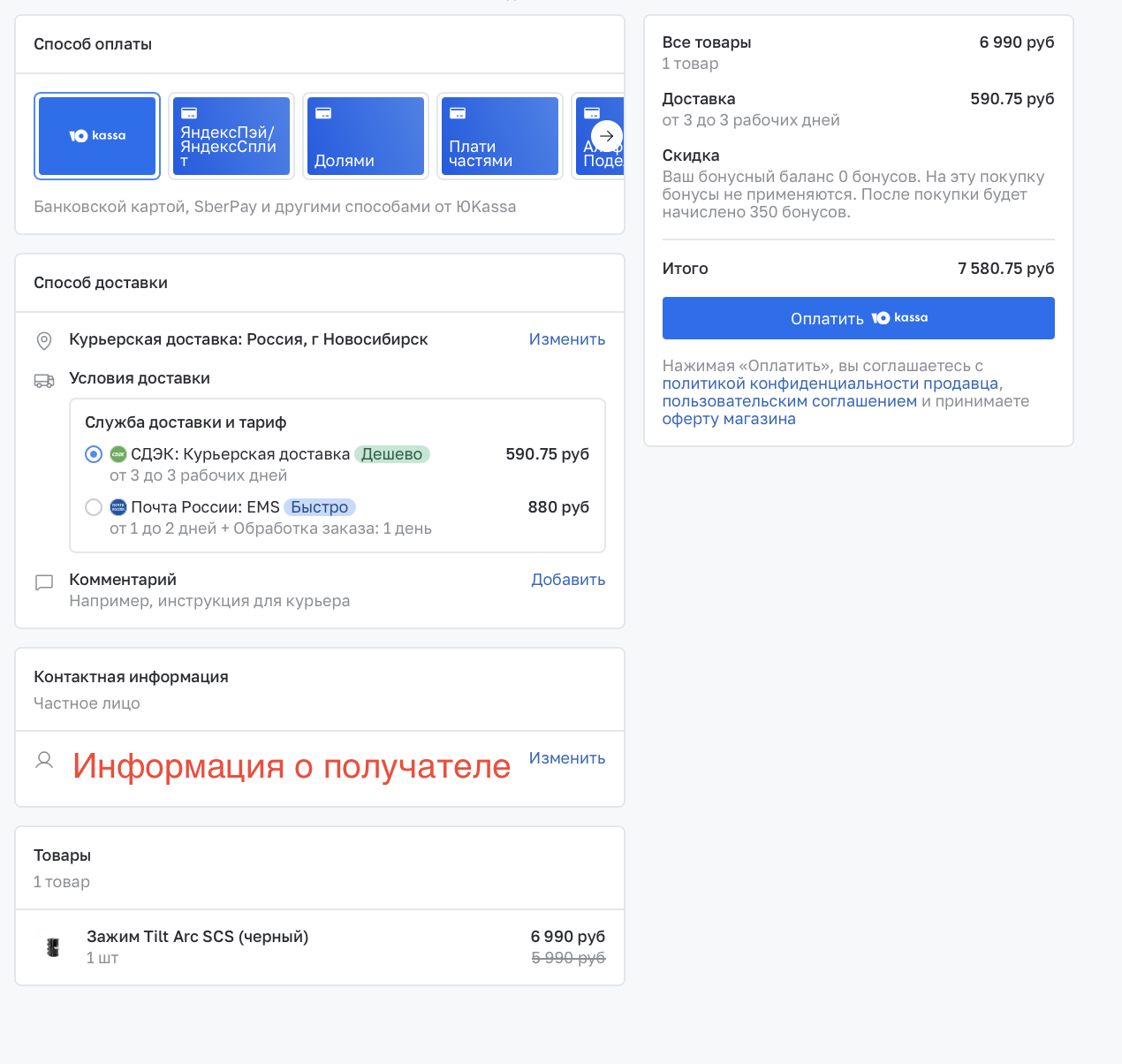Click the product name Зажим Tilt Arc SCS (черный)
Viewport: 1122px width, 1064px height.
click(198, 937)
